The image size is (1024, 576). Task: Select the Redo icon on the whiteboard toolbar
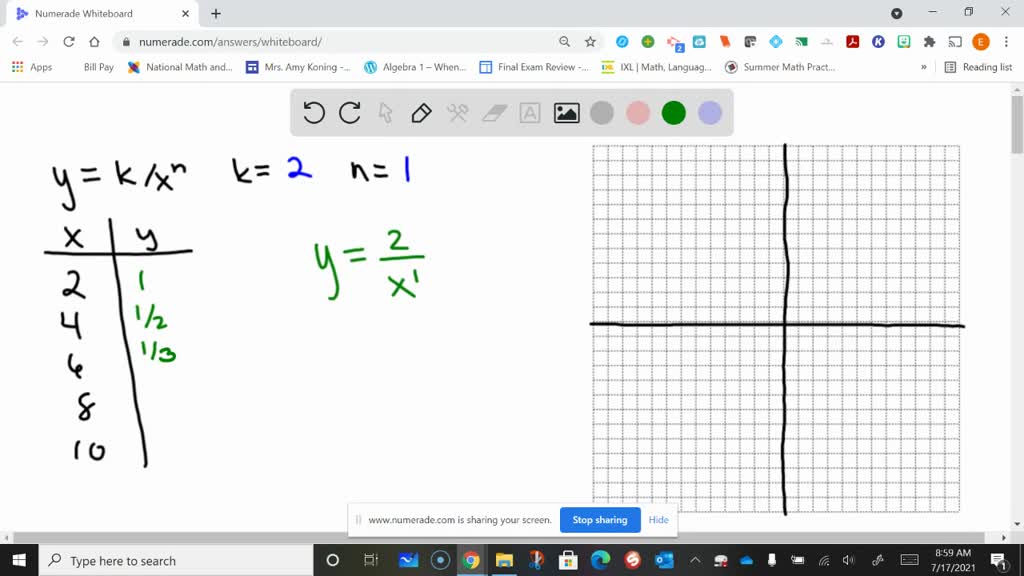349,113
